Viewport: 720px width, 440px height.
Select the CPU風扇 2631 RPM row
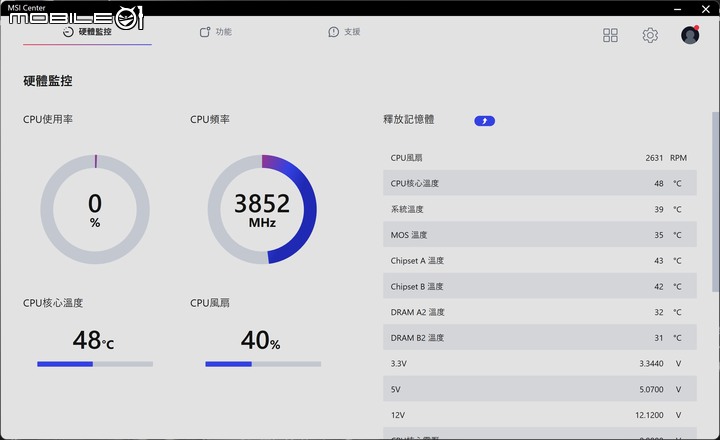click(540, 158)
